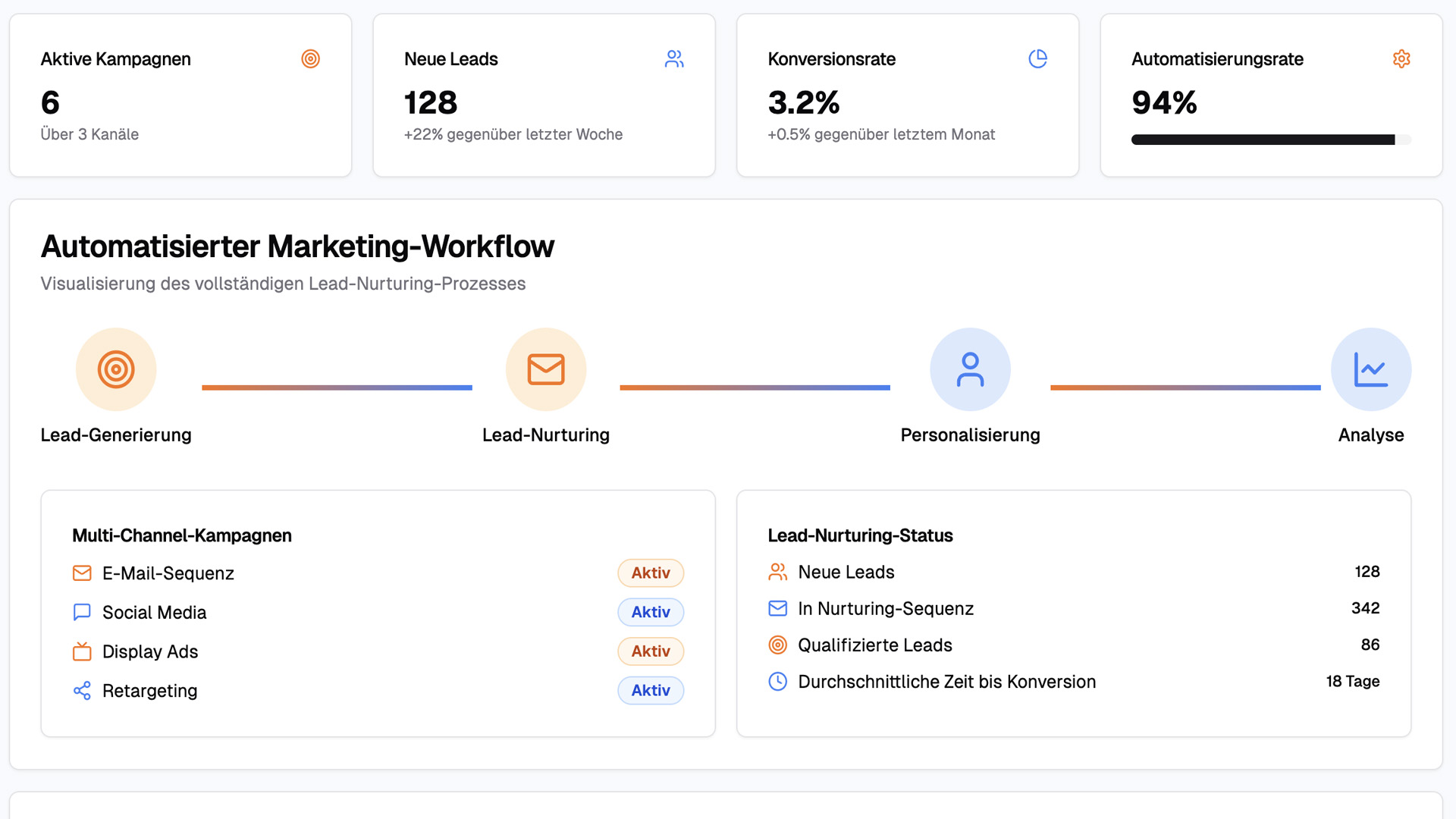Click the value 342 in Lead-Nurturing-Status
This screenshot has width=1456, height=819.
pyautogui.click(x=1365, y=608)
